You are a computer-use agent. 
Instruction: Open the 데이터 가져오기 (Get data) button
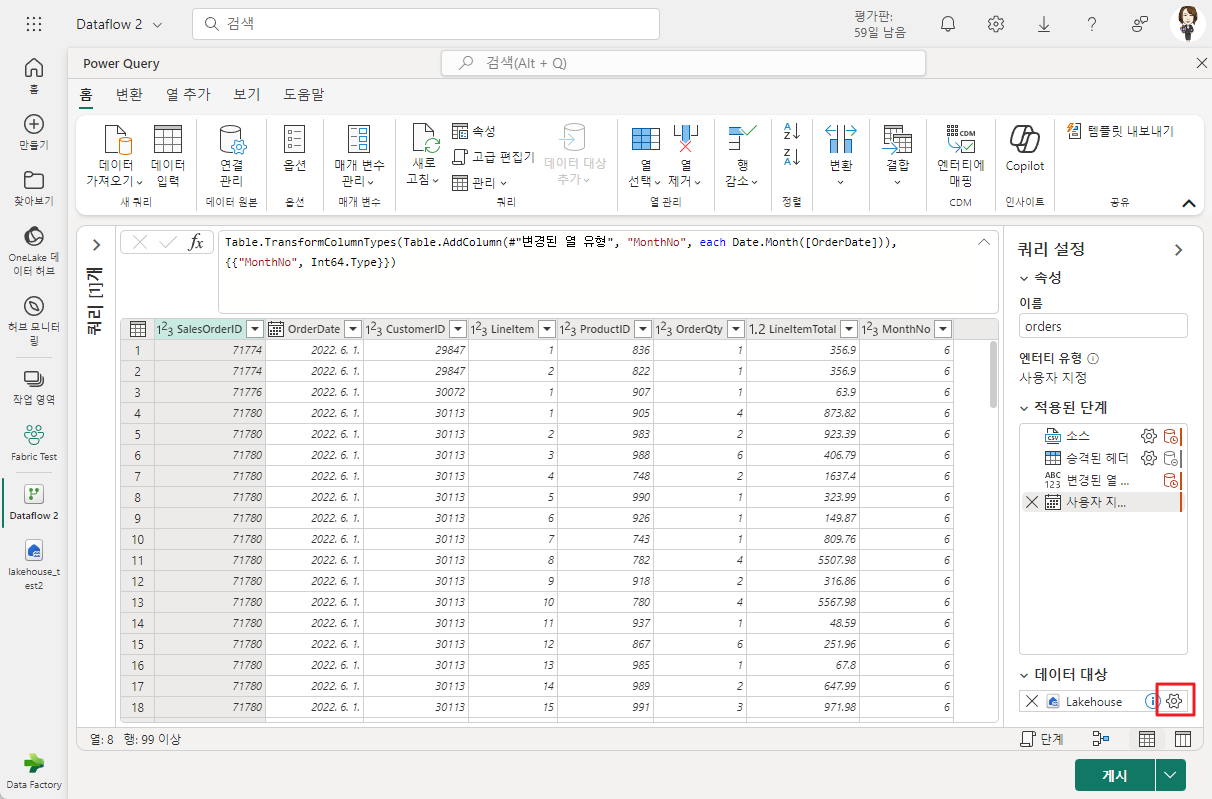(x=114, y=157)
